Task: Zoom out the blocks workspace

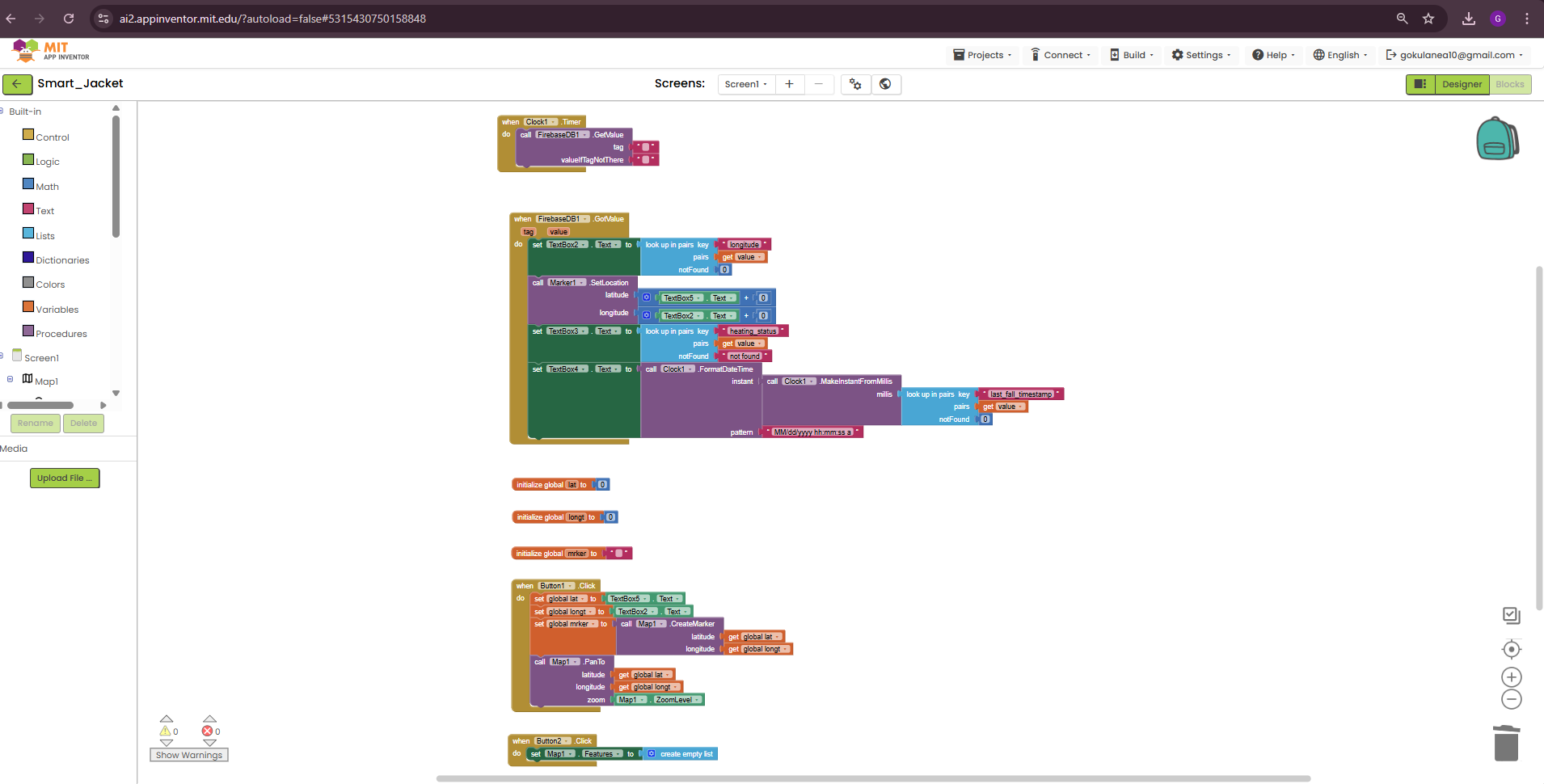Action: (x=1511, y=700)
